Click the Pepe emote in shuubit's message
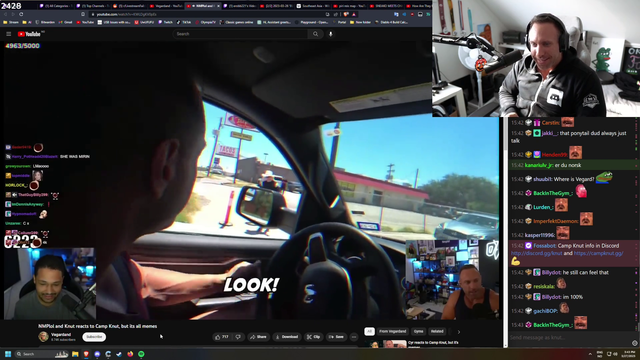This screenshot has height=360, width=640. pyautogui.click(x=604, y=177)
